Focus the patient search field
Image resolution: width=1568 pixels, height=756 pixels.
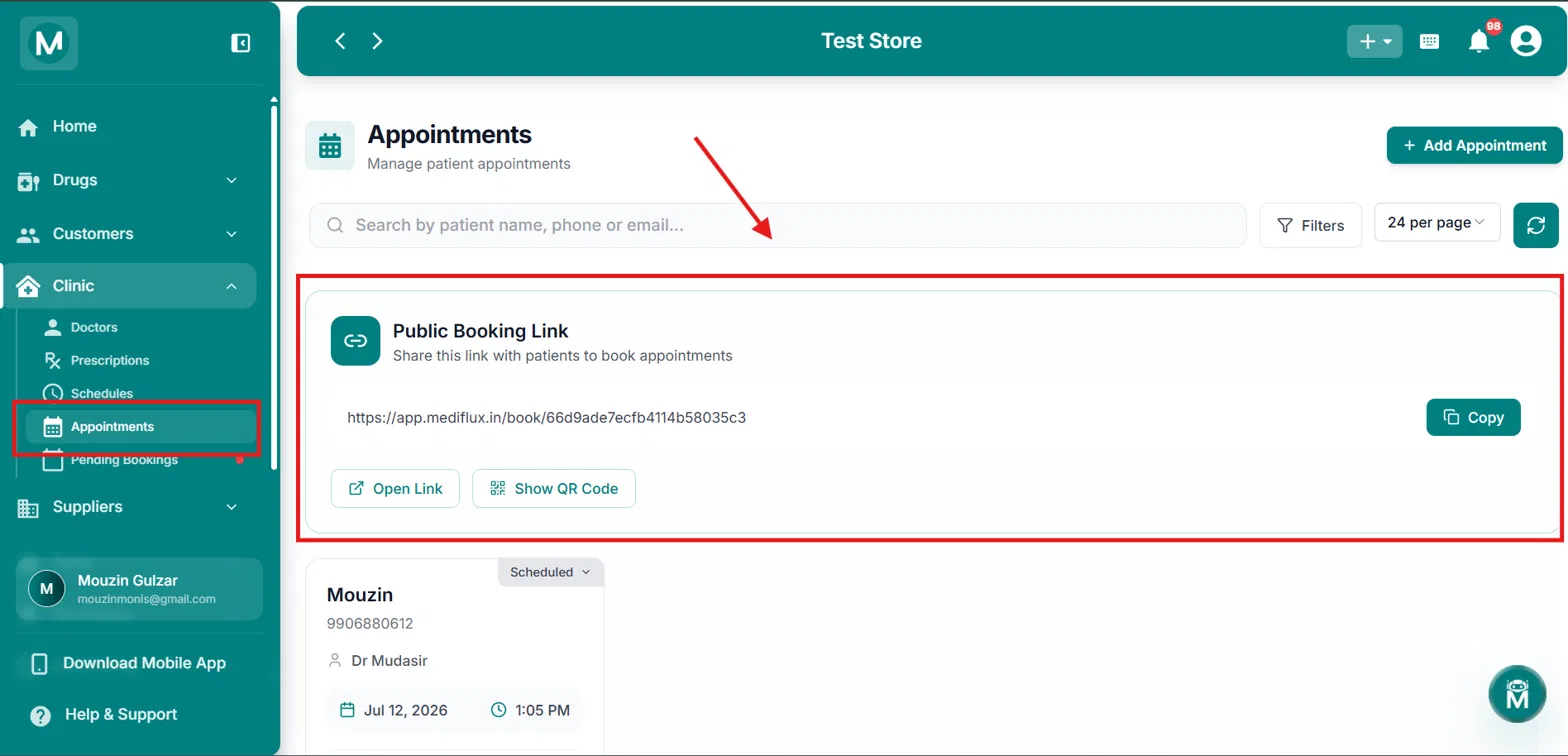[x=778, y=225]
